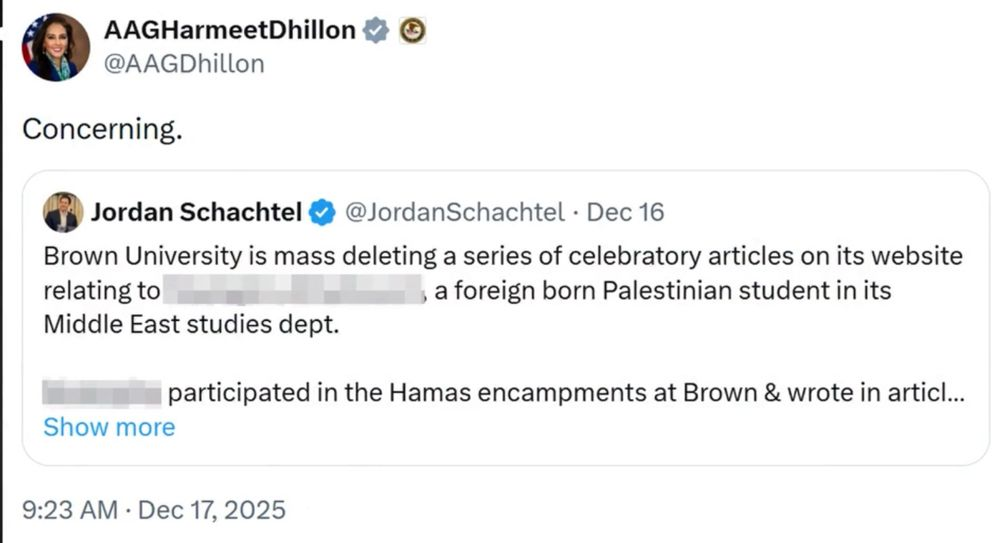The image size is (1000, 543).
Task: Click the Dec 16 quoted post date
Action: click(x=625, y=212)
